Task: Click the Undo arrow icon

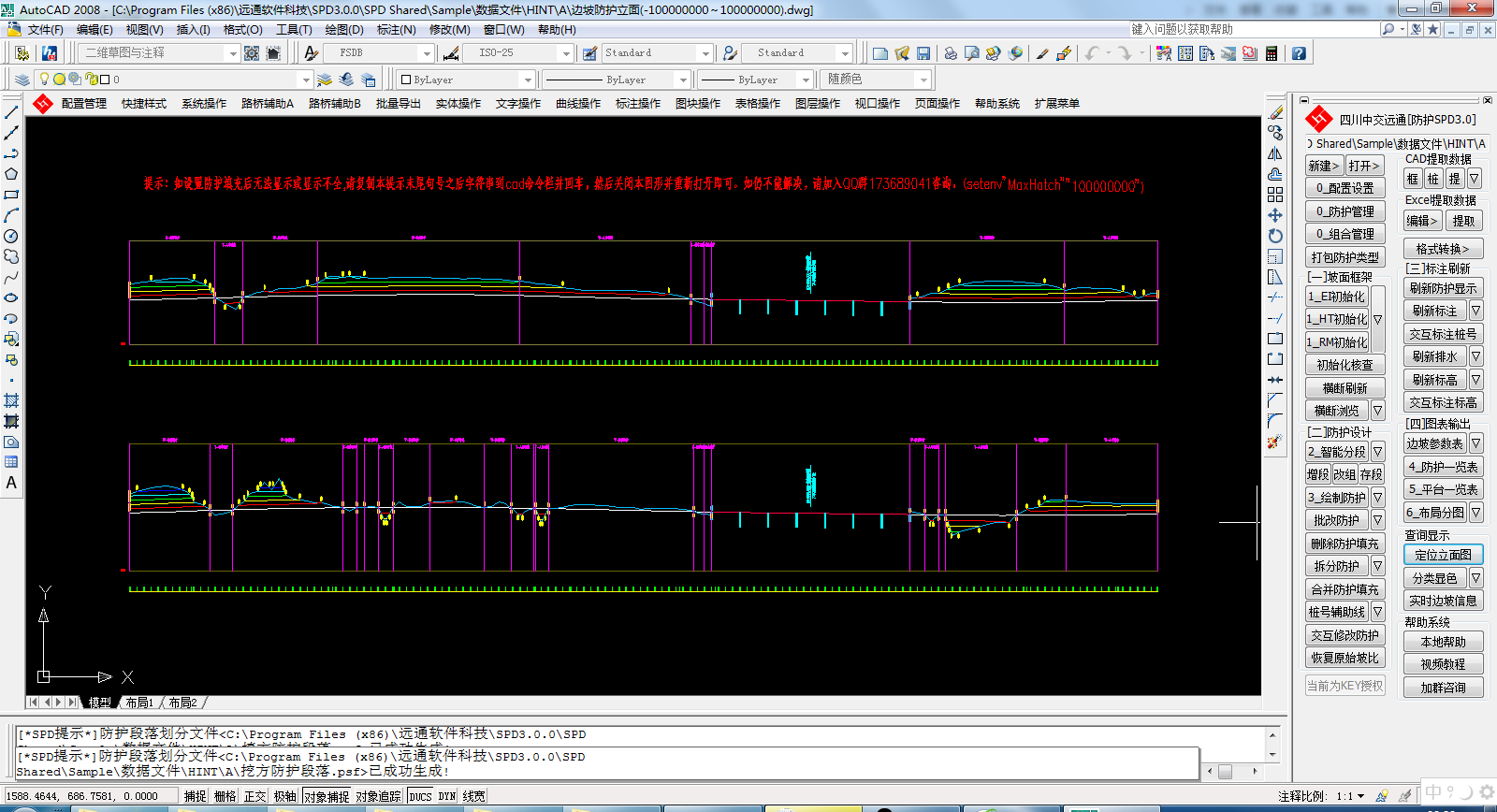Action: [x=1092, y=53]
